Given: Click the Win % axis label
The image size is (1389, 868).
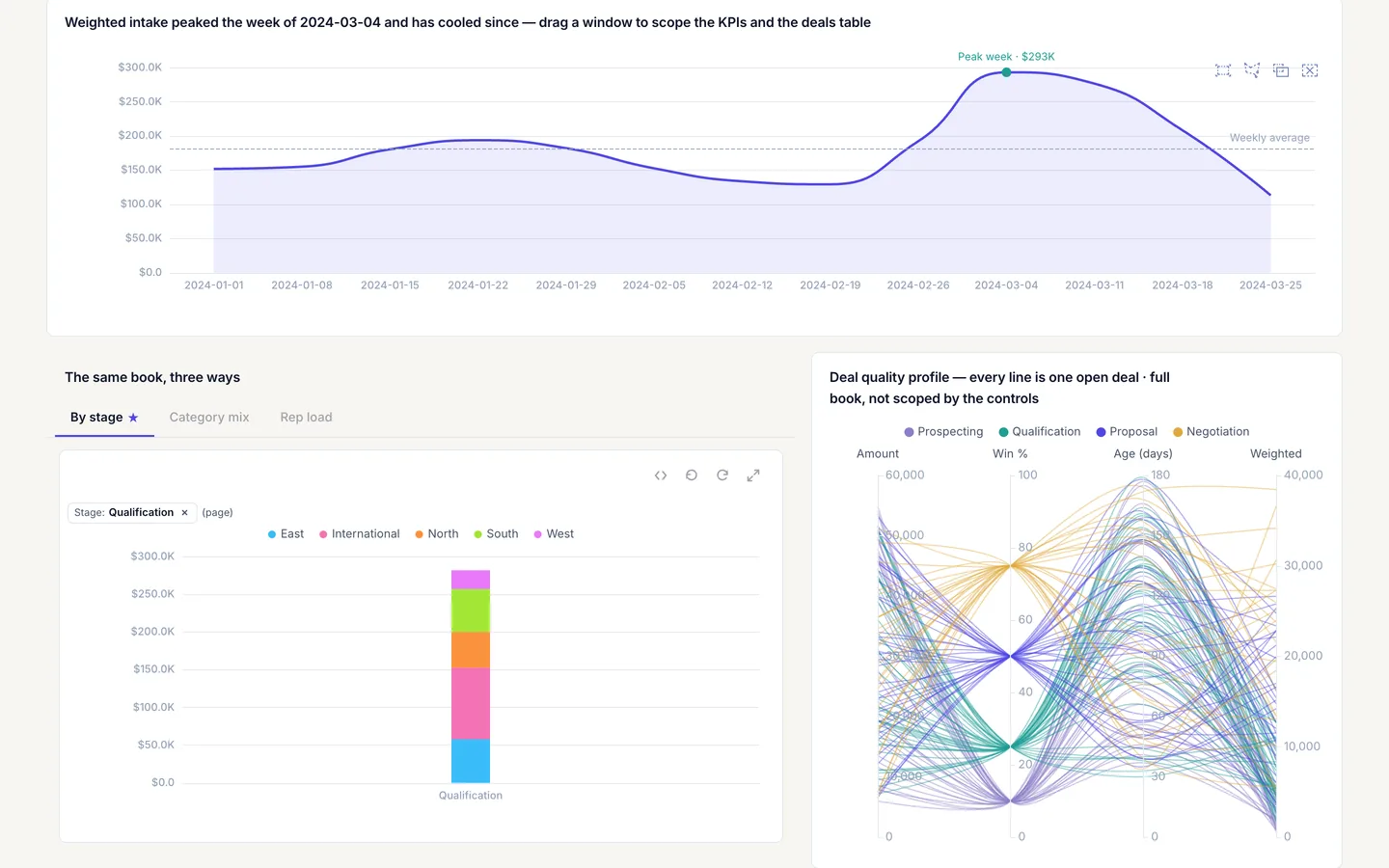Looking at the screenshot, I should [1010, 454].
